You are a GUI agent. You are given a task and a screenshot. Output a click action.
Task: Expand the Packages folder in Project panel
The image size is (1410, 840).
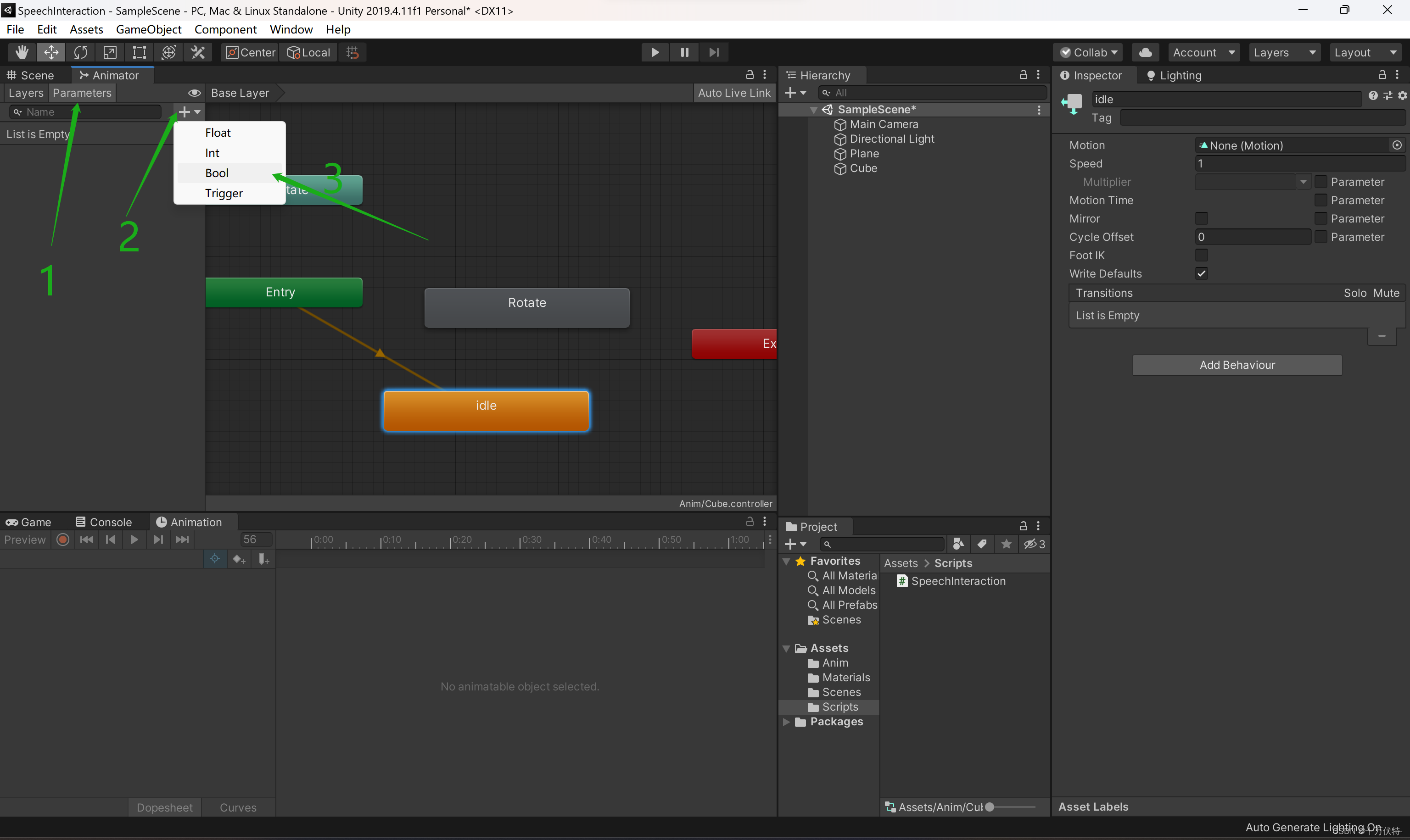point(787,722)
